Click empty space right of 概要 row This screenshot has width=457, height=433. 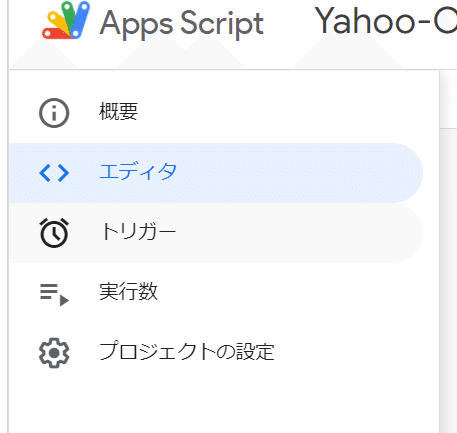280,113
